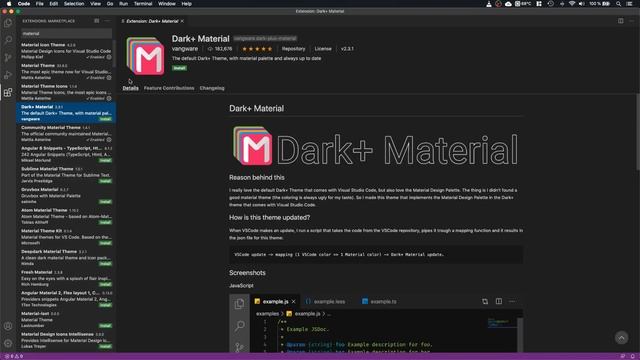640x360 pixels.
Task: Click the extensions search field
Action: click(67, 33)
